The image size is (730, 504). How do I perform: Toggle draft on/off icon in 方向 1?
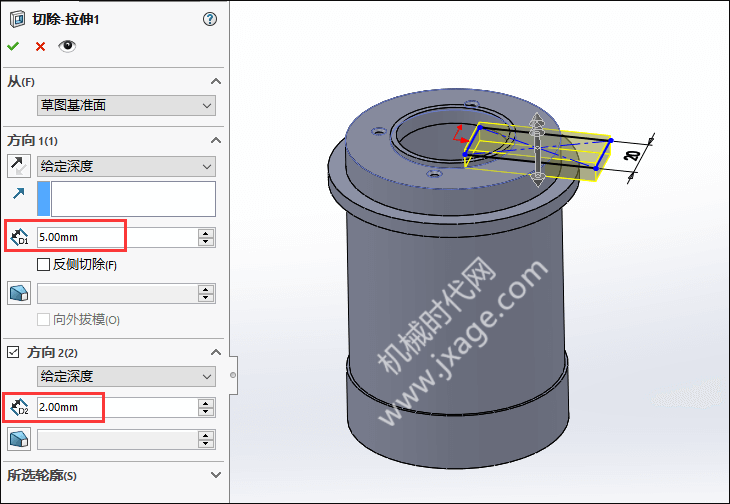coord(19,293)
